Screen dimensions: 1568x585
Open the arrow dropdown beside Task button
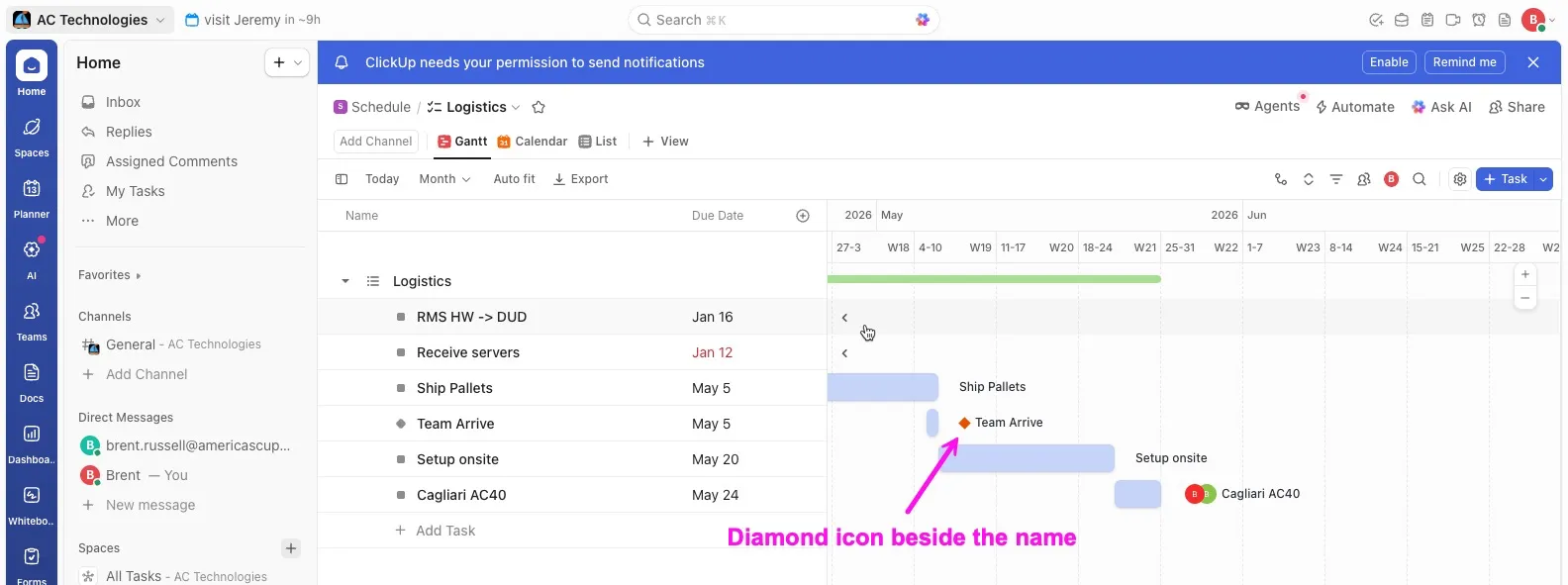tap(1543, 179)
